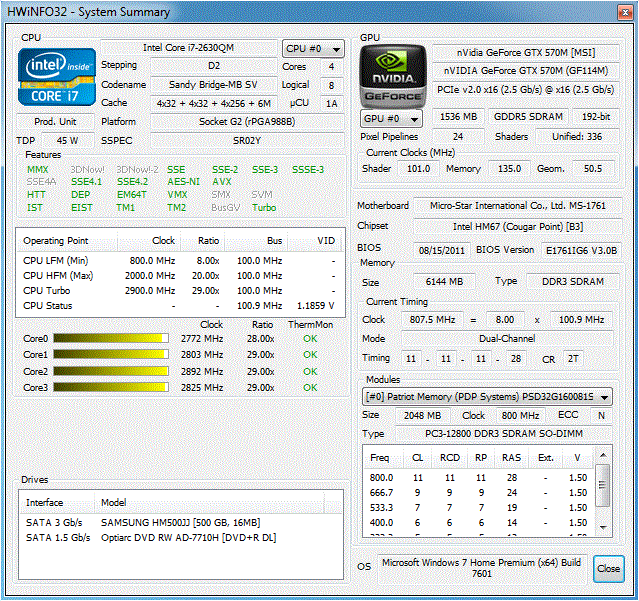The image size is (639, 601).
Task: Select the 533.3 frequency timing row
Action: pos(479,508)
